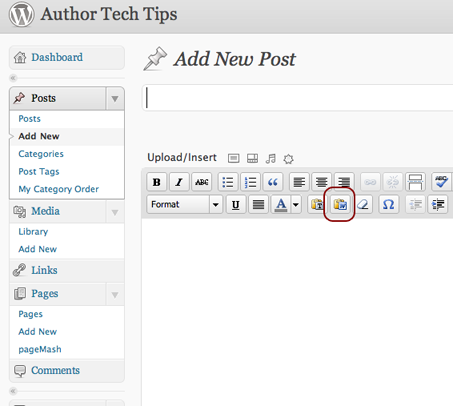Click Paste from Word icon

click(x=340, y=204)
